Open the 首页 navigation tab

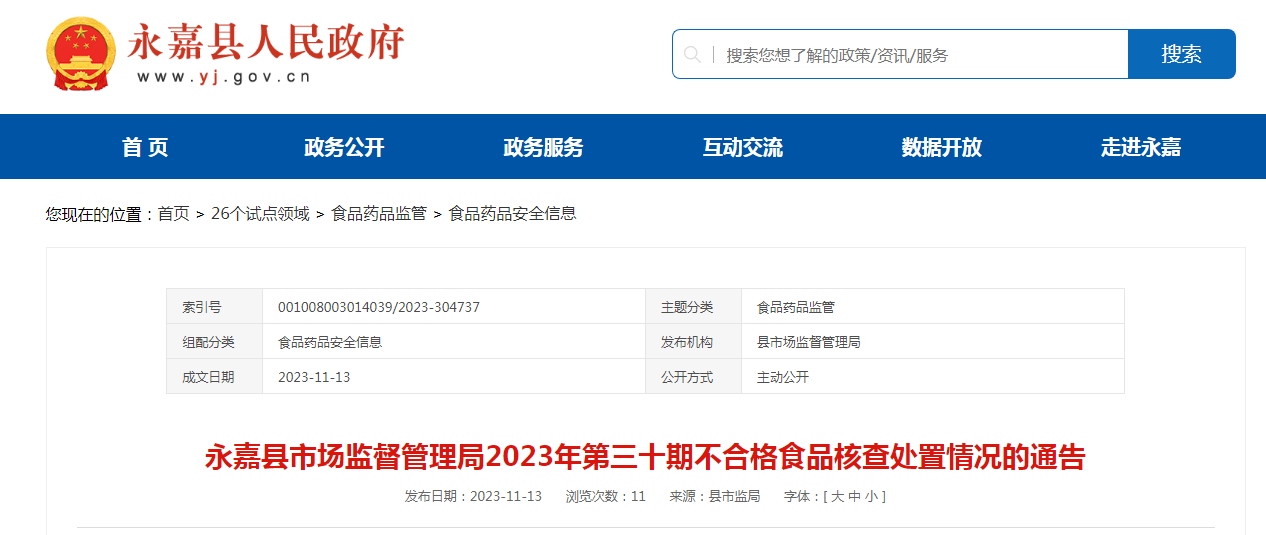145,147
